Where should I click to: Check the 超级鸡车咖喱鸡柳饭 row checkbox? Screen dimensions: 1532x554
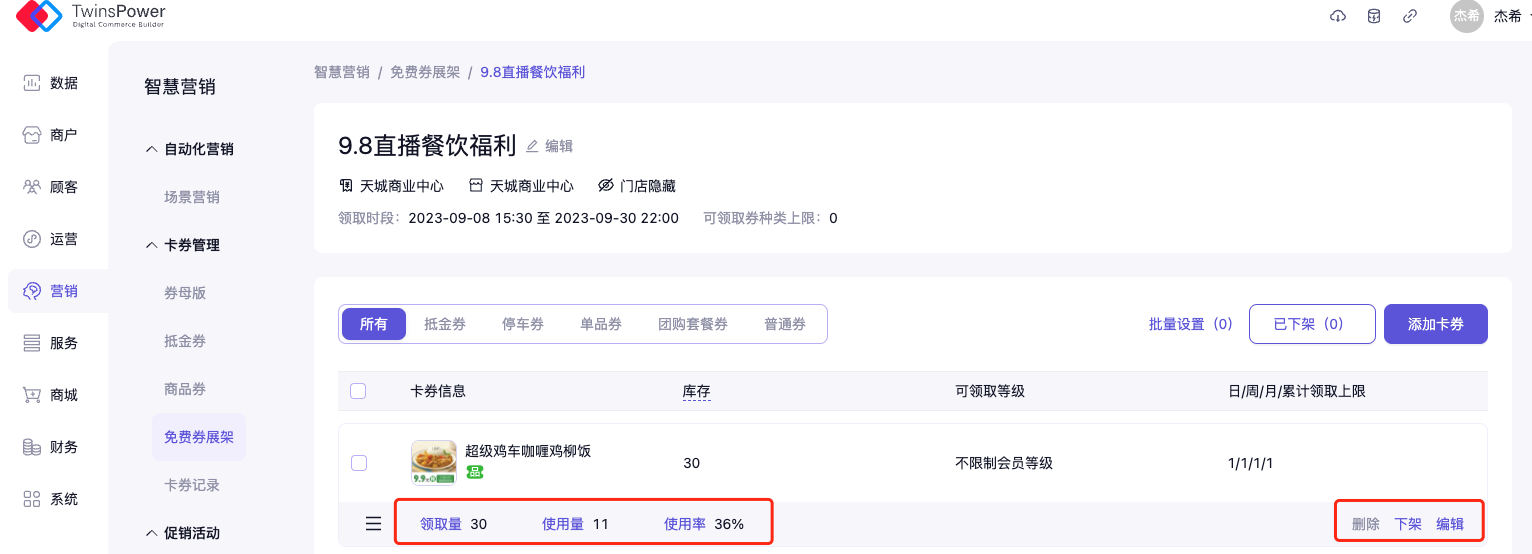[x=359, y=463]
